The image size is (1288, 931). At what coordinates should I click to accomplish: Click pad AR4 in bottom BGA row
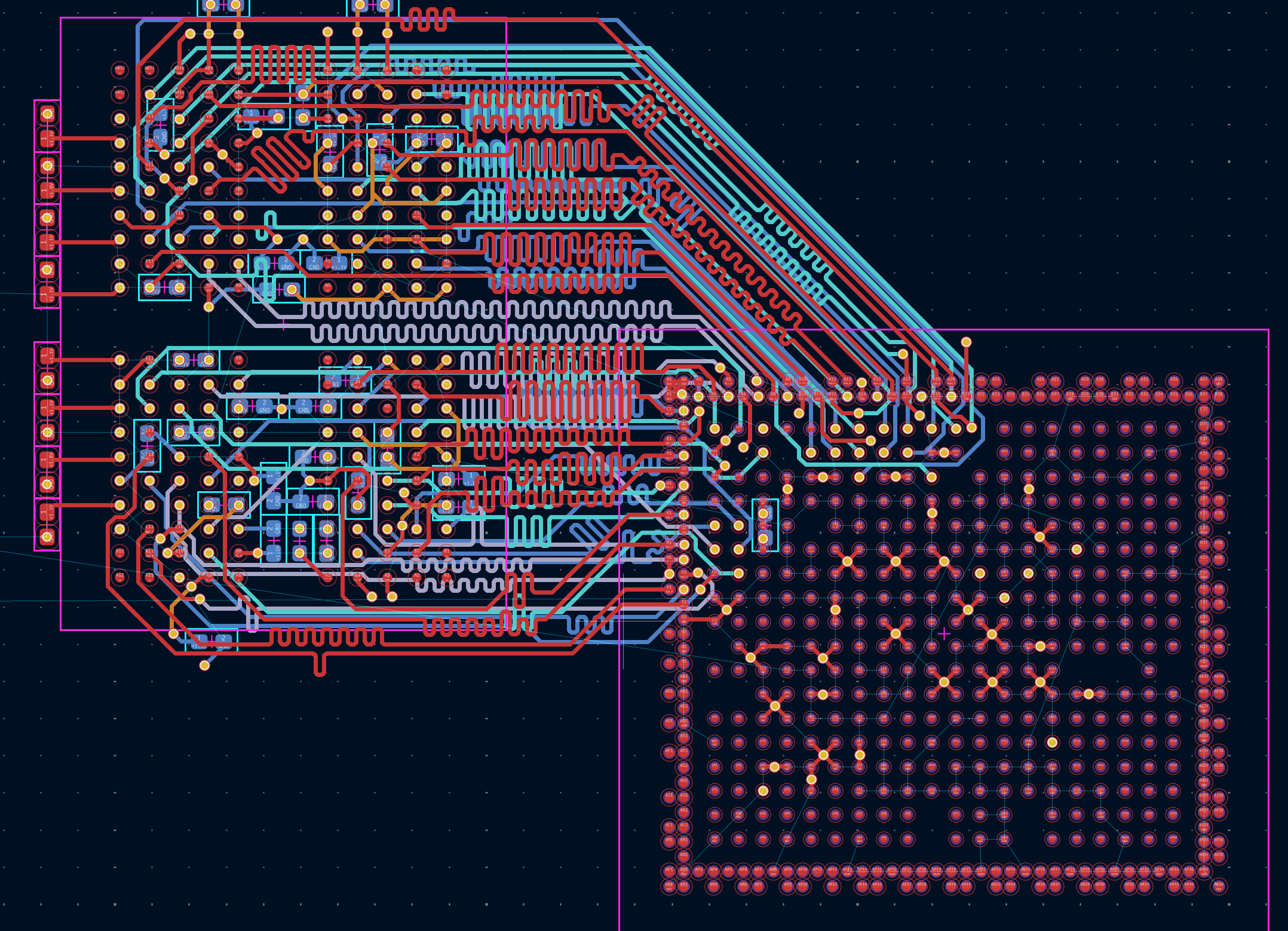713,885
